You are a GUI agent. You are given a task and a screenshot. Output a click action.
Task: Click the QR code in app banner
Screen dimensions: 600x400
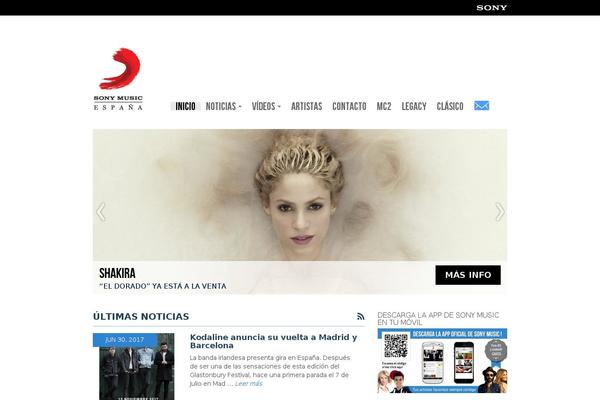[x=396, y=346]
